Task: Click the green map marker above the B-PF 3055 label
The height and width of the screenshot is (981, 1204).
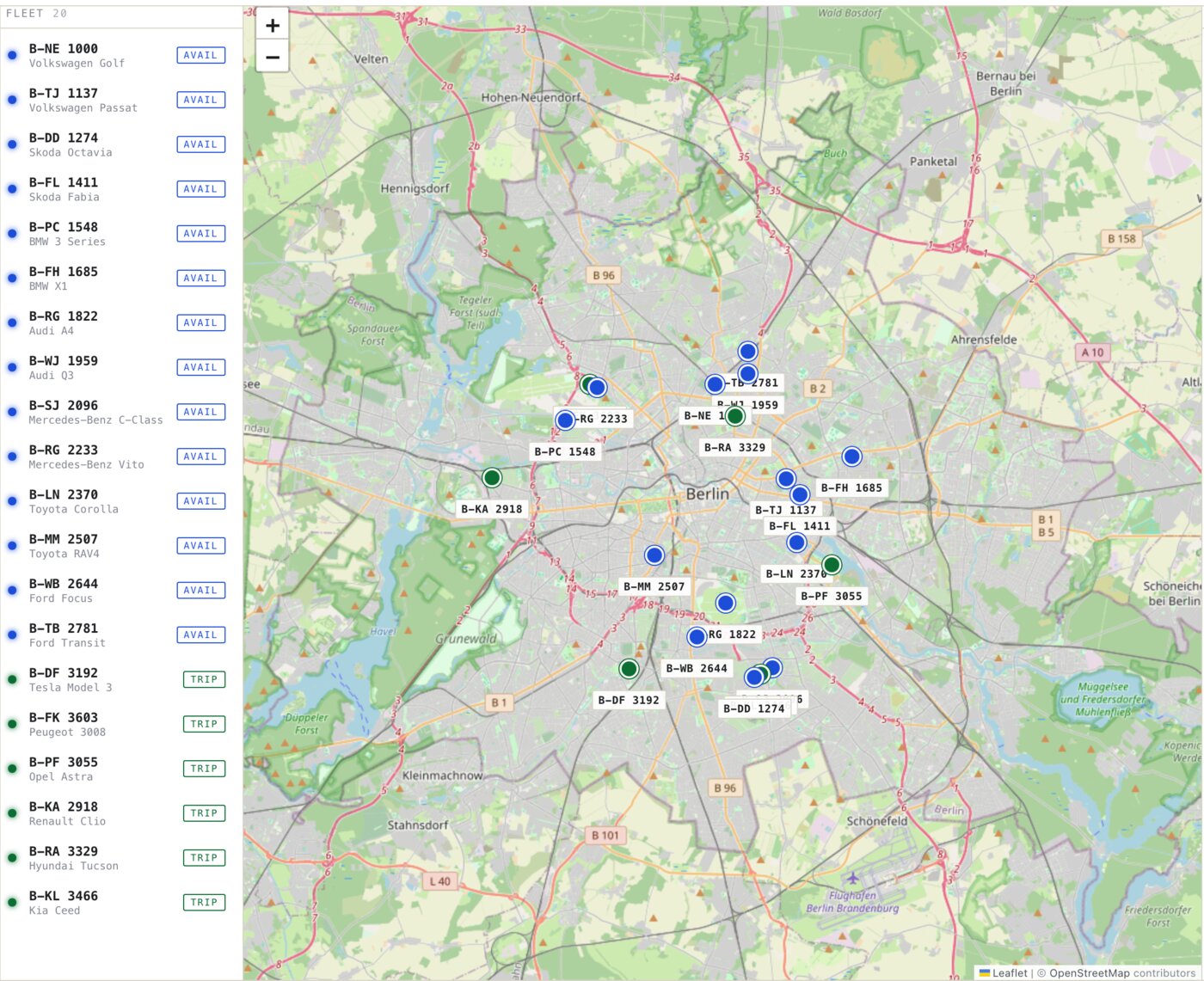Action: click(832, 565)
